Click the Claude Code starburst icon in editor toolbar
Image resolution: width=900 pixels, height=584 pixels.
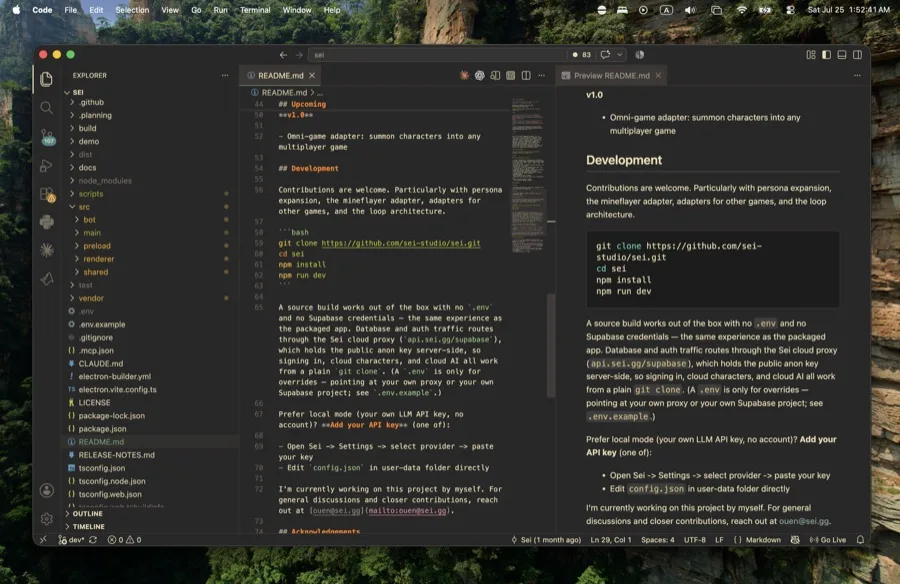point(464,75)
